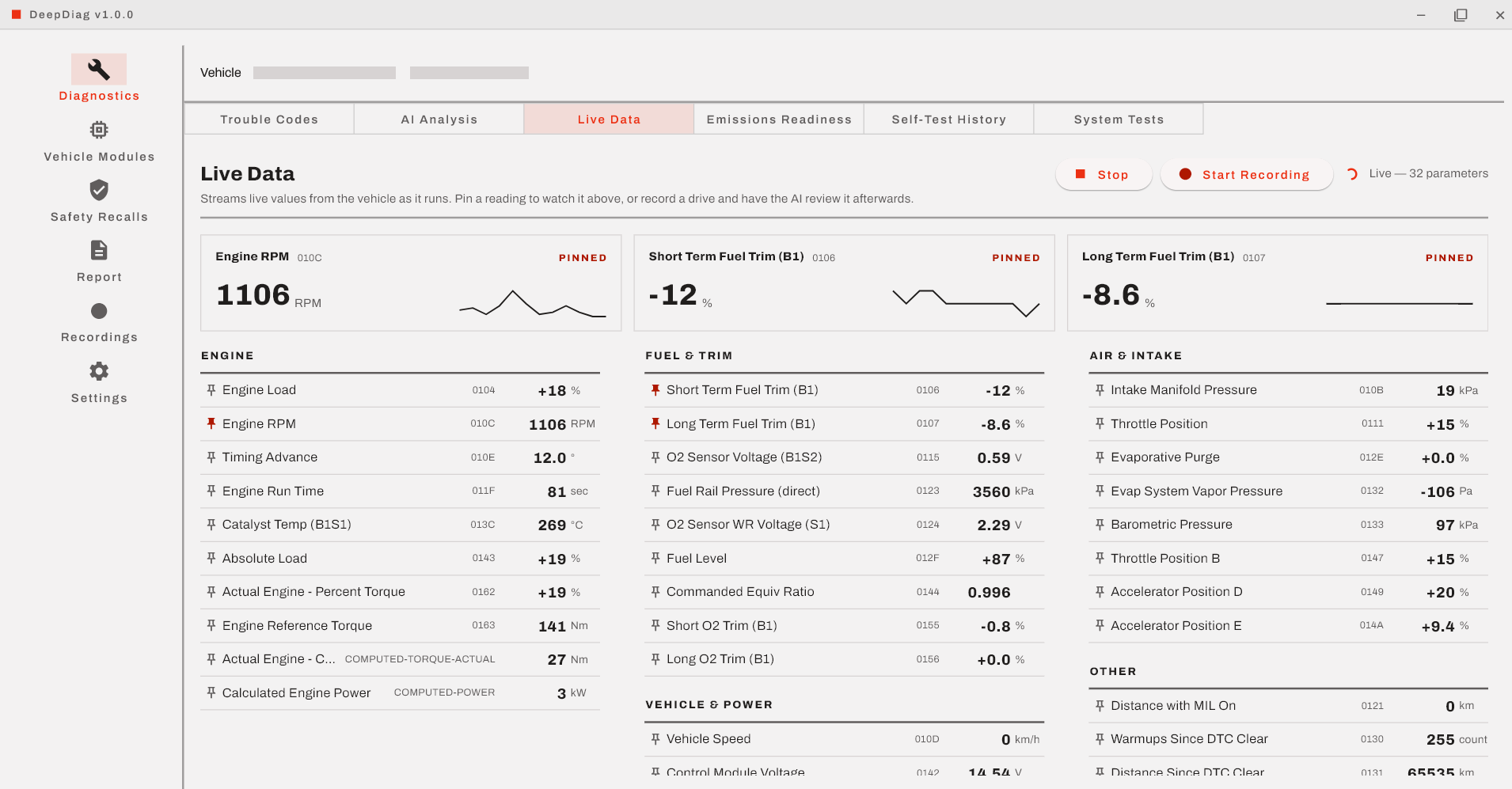Pin Calculated Engine Power reading
Screen dimensions: 1512x789
[x=211, y=692]
